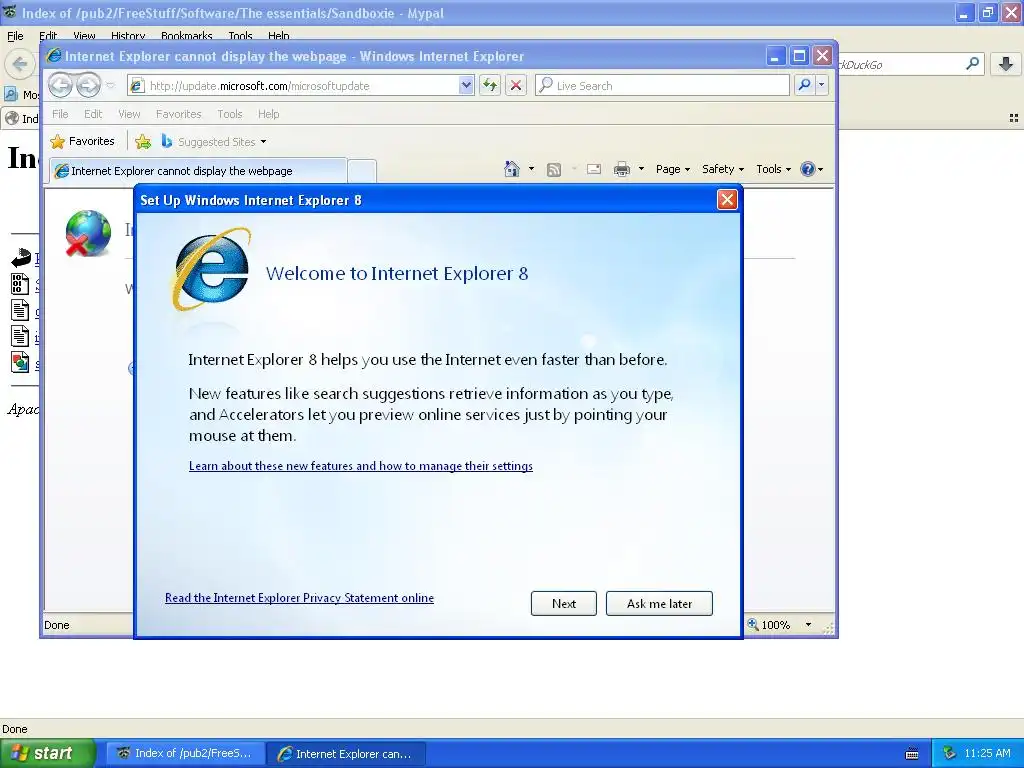Open the Page command bar menu

[x=673, y=169]
